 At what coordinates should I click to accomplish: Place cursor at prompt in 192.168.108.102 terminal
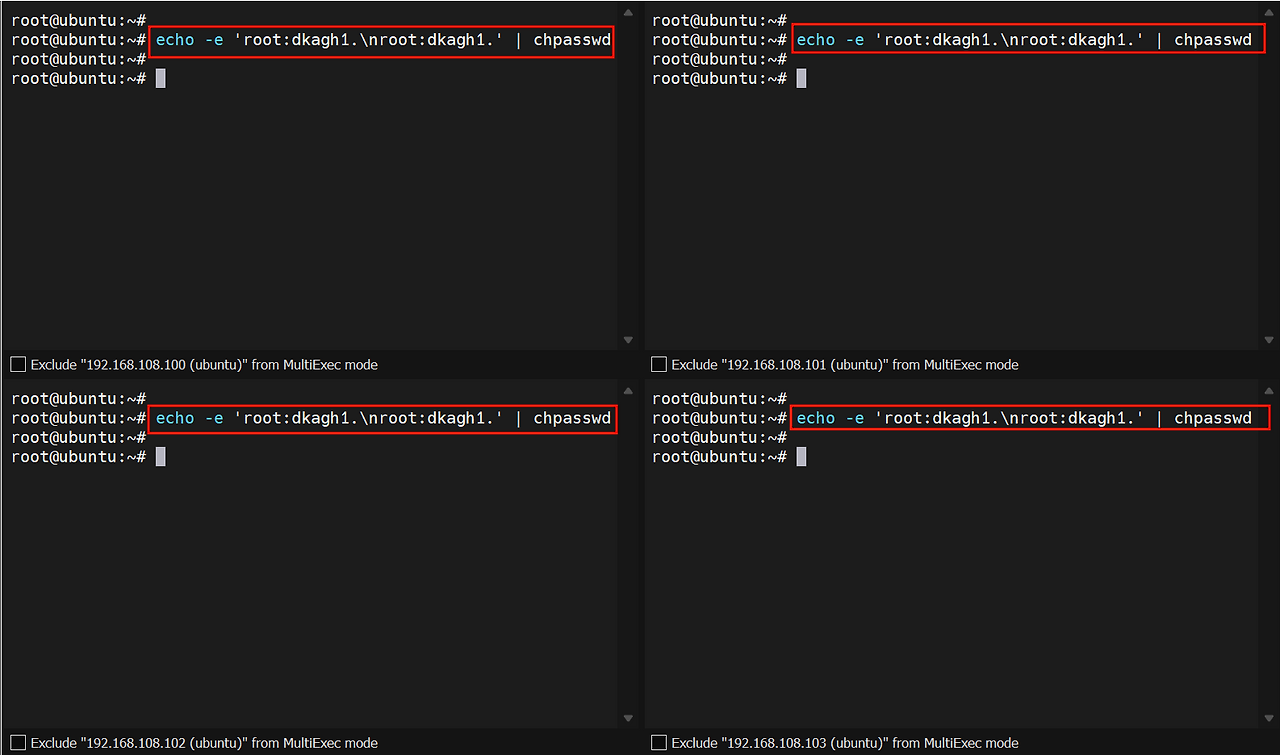point(160,457)
